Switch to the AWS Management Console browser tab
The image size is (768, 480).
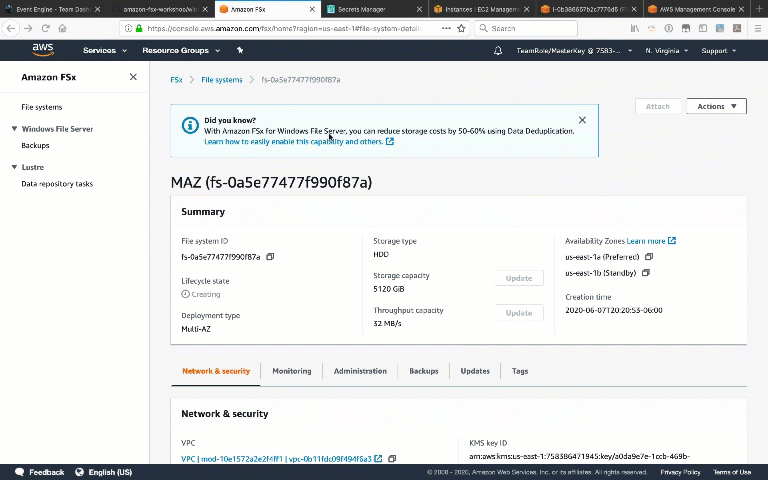[x=696, y=9]
